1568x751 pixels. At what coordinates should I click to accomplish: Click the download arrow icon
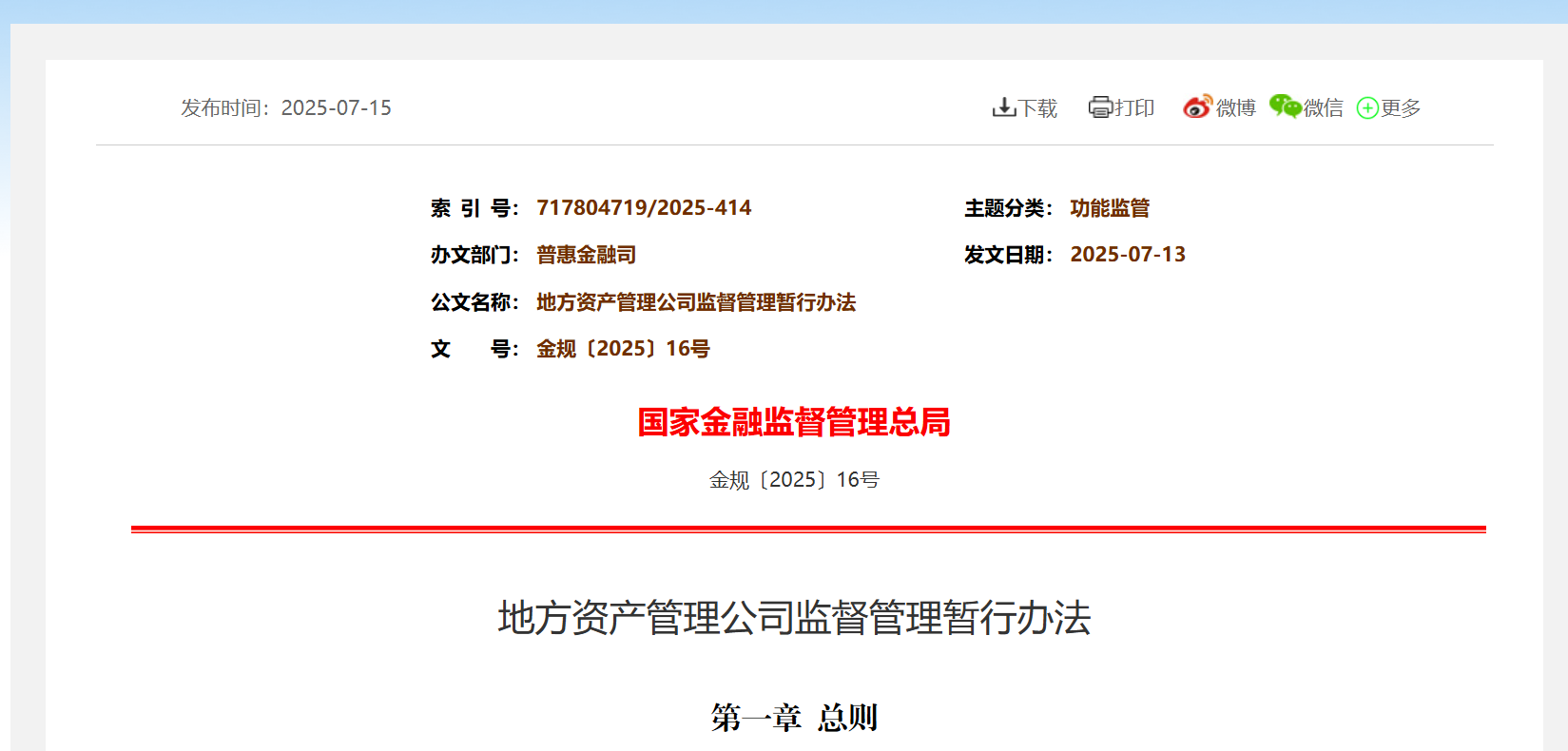point(1003,107)
